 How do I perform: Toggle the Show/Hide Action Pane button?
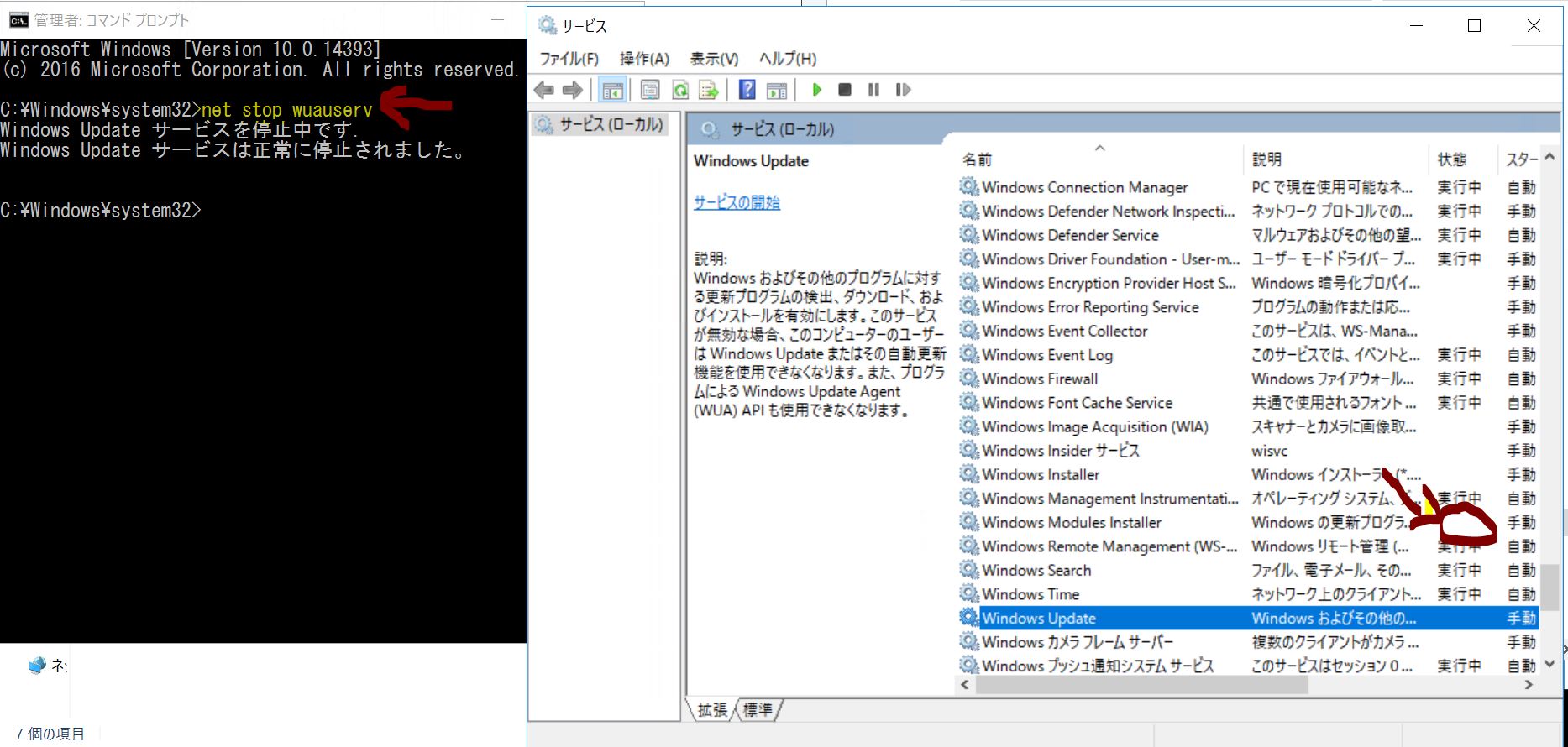coord(777,90)
